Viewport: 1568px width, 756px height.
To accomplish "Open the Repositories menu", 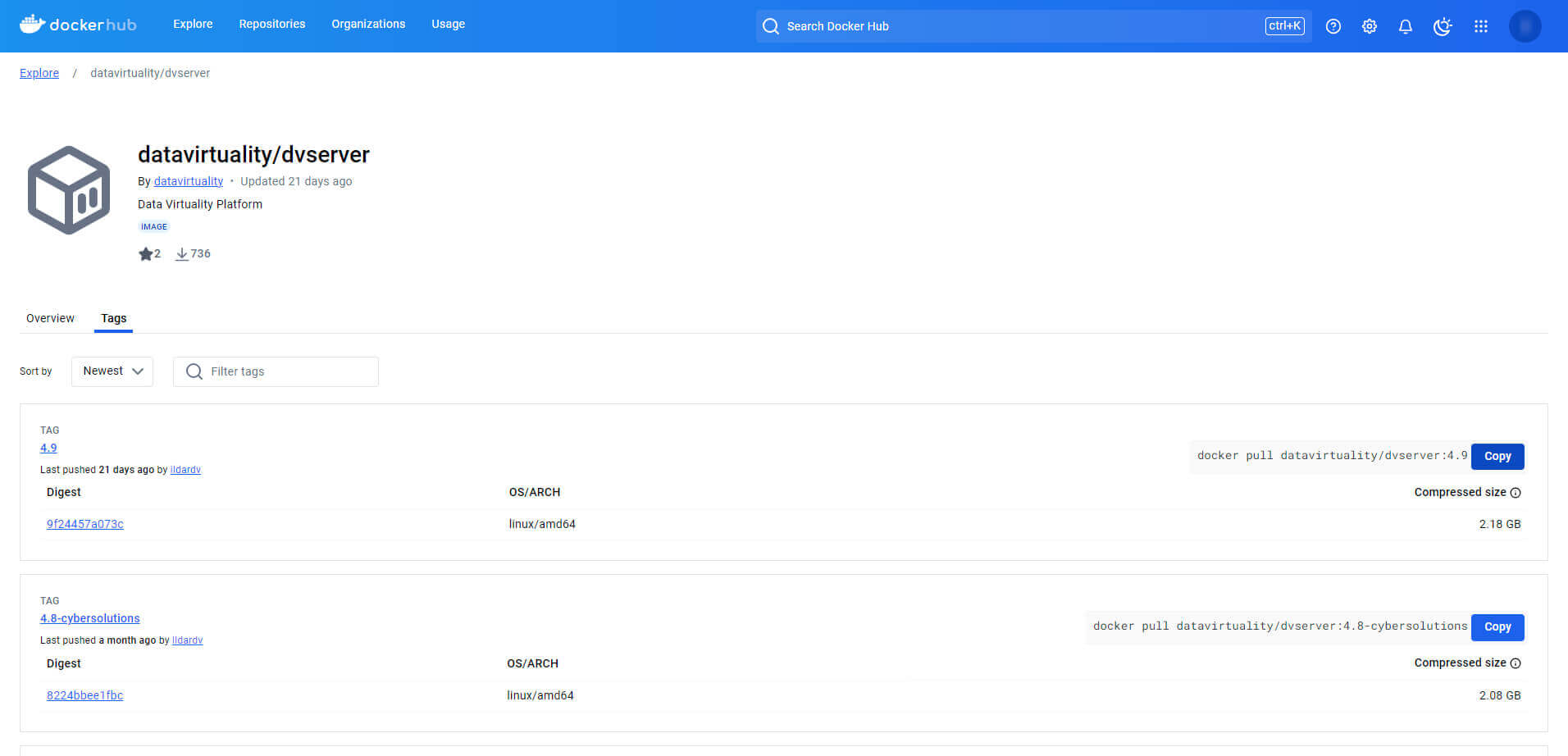I will point(272,25).
